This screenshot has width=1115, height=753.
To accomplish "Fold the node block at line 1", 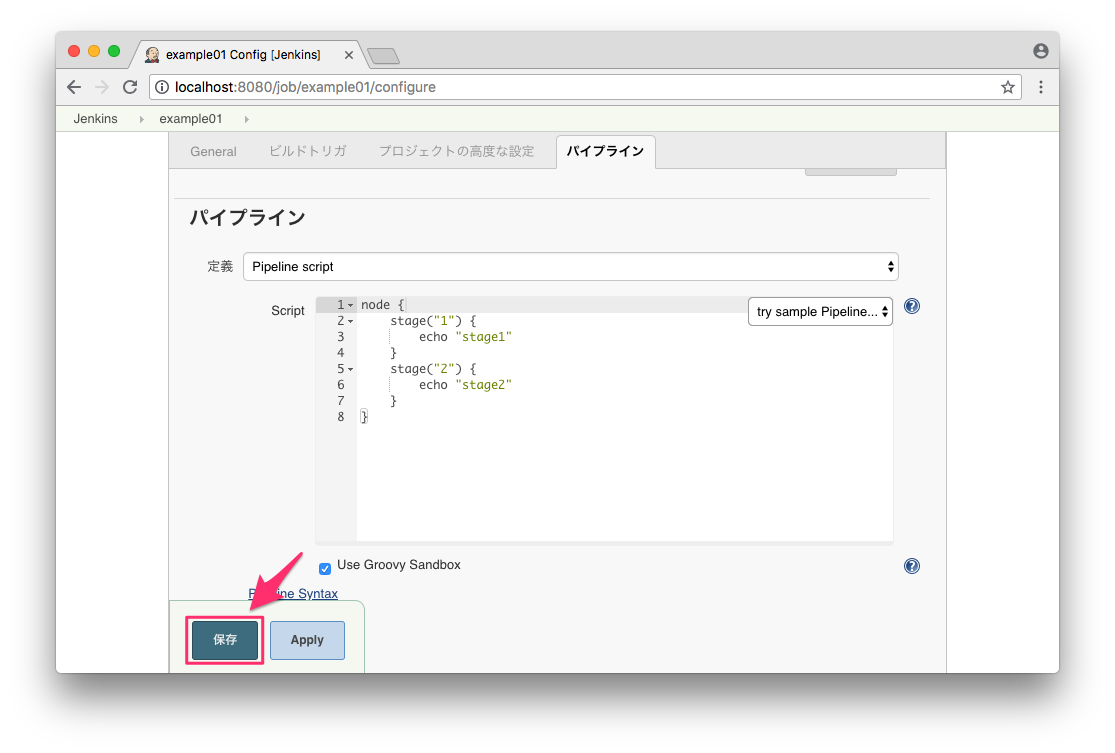I will point(351,305).
